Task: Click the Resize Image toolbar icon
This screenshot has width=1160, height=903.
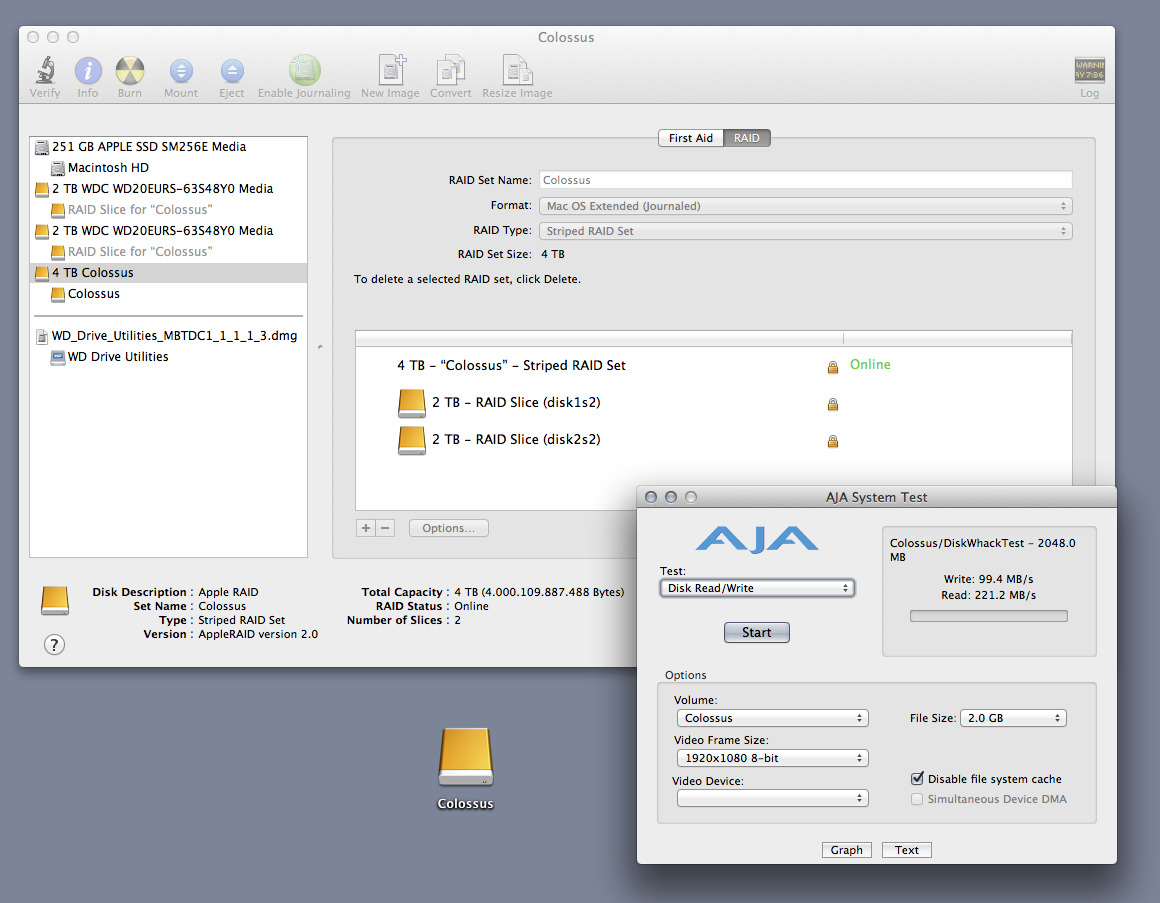Action: click(517, 70)
